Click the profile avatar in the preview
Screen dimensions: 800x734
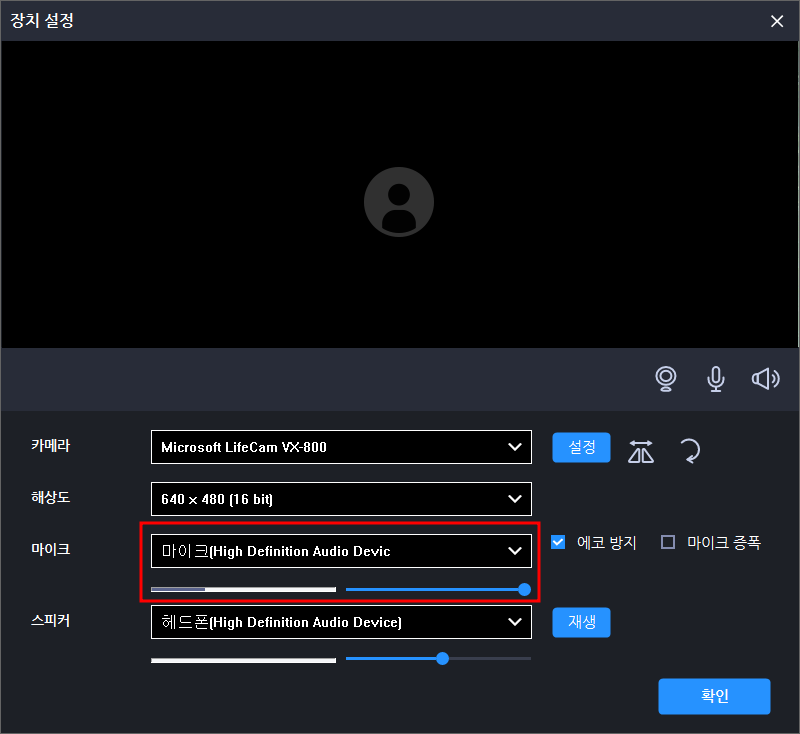click(399, 202)
